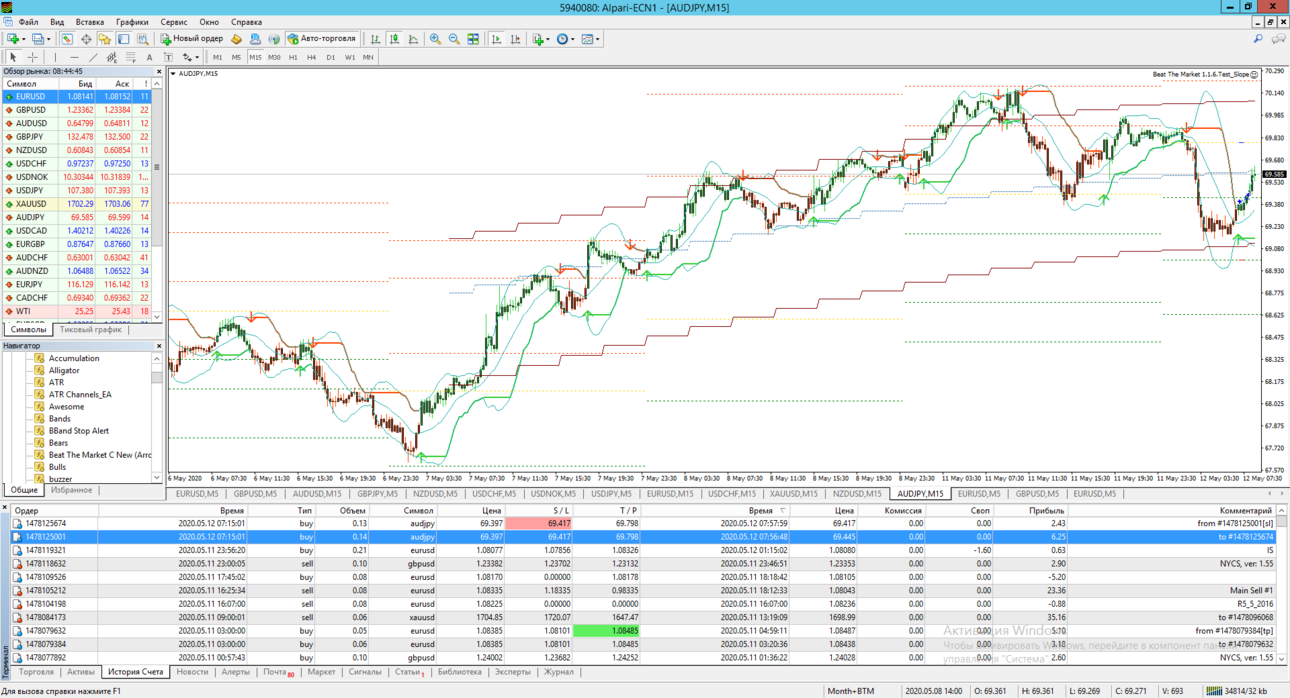
Task: Open the Strategy Tester icon
Action: 142,39
